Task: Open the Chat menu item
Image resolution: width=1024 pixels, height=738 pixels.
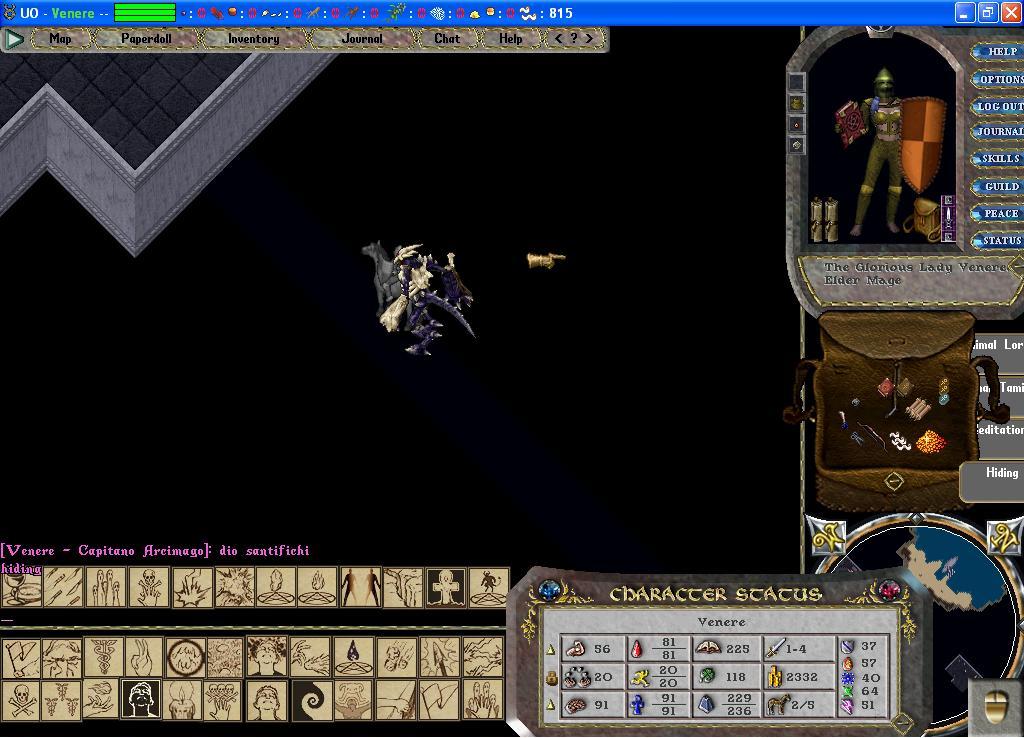Action: point(447,39)
